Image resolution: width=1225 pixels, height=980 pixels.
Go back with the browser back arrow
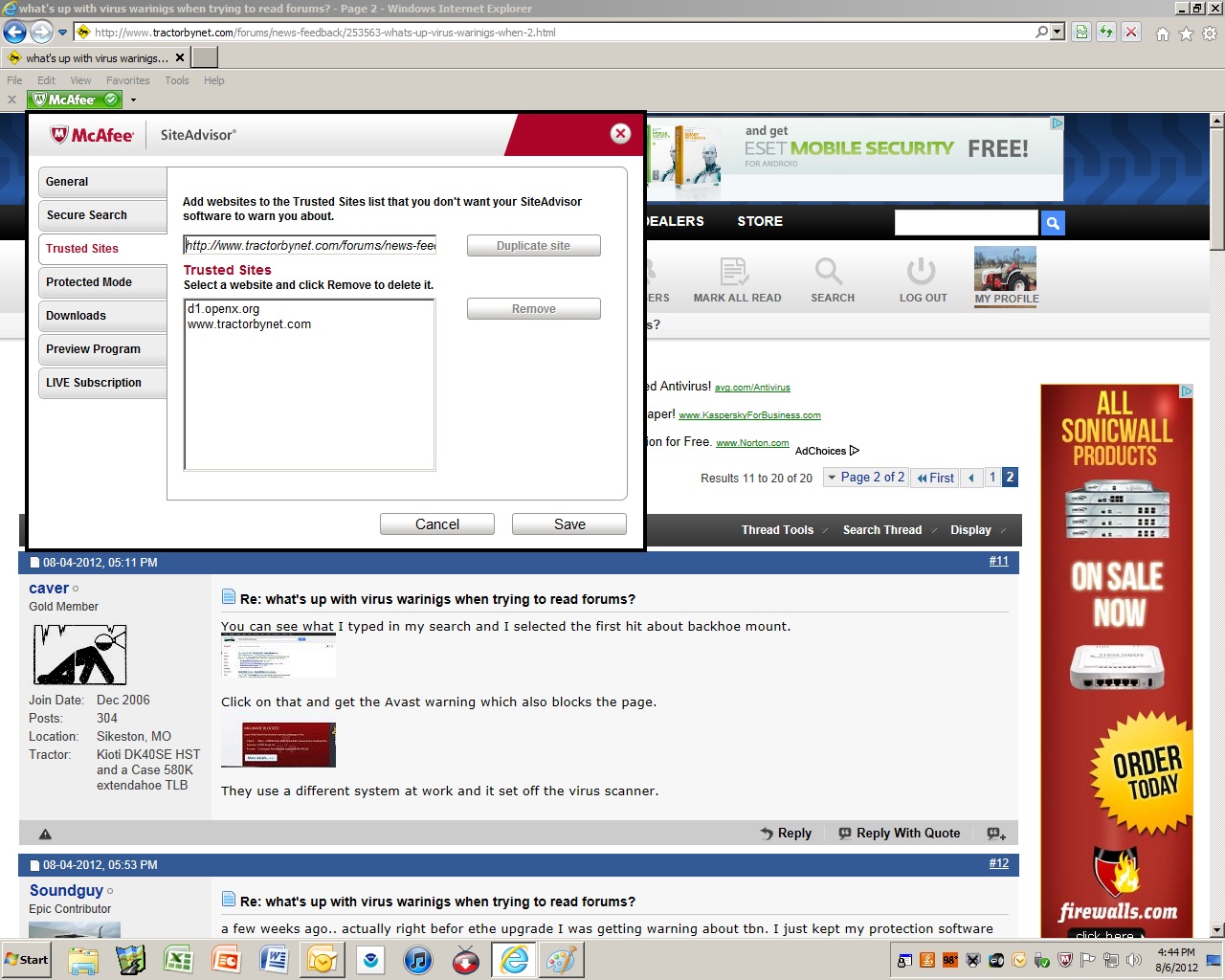click(x=14, y=33)
